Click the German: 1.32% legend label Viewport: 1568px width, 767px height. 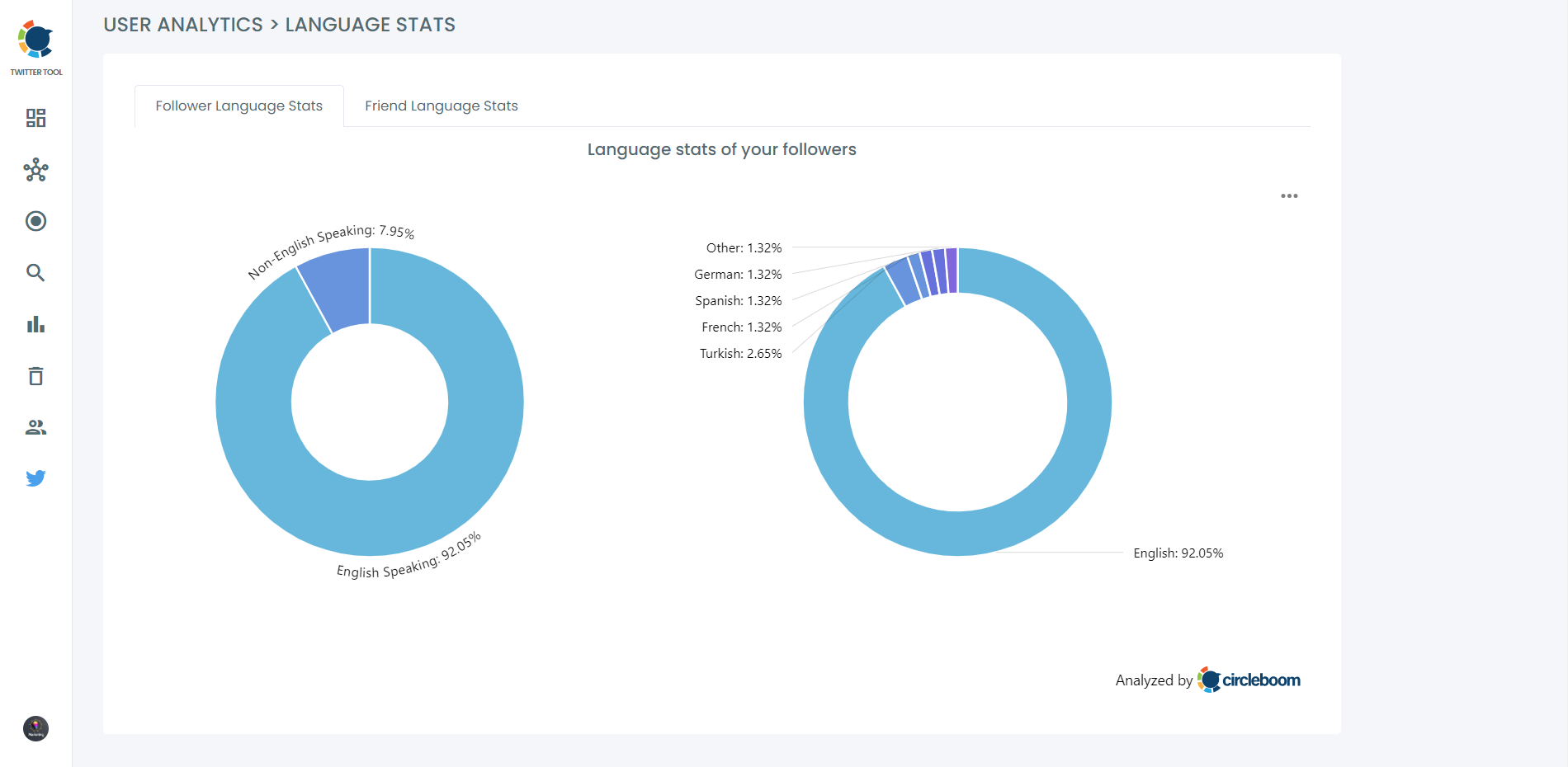coord(737,274)
